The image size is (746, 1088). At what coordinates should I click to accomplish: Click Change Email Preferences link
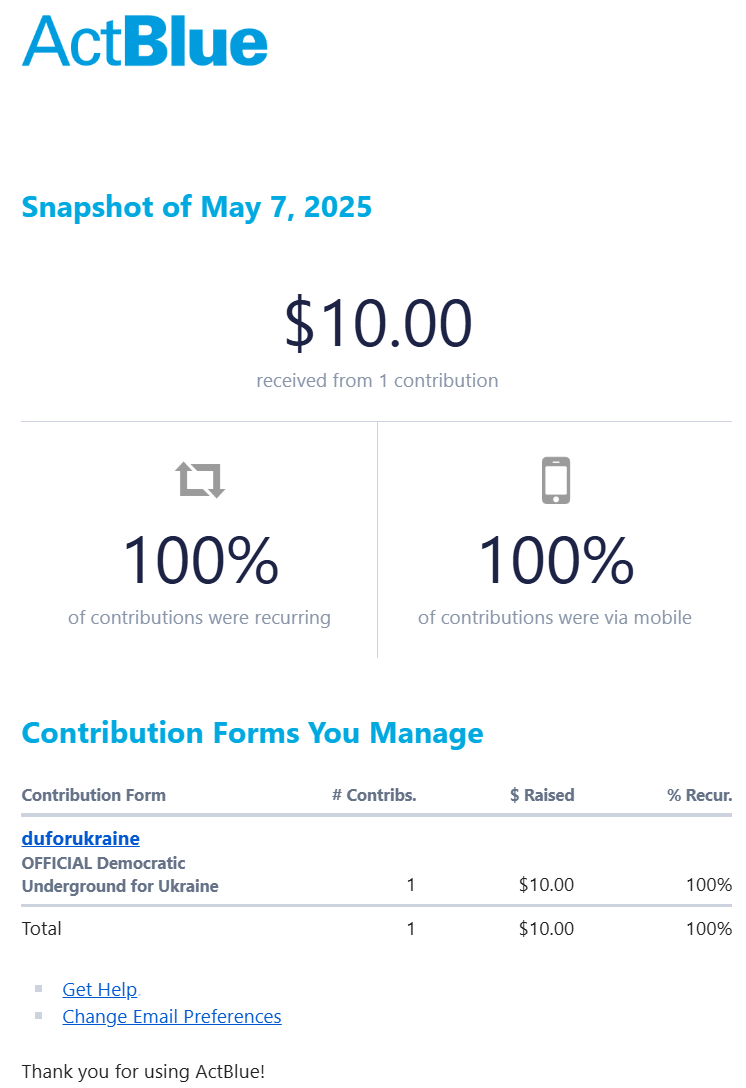[x=172, y=1016]
